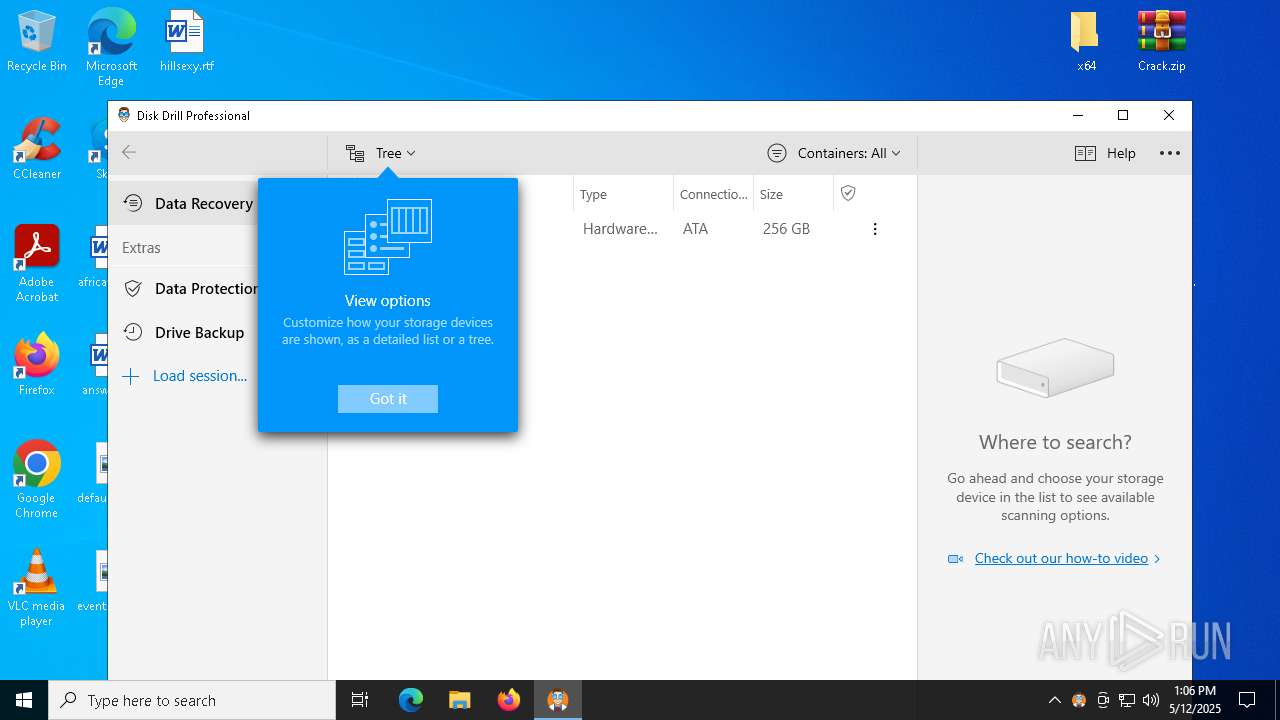
Task: Click the Help book icon
Action: pos(1085,153)
